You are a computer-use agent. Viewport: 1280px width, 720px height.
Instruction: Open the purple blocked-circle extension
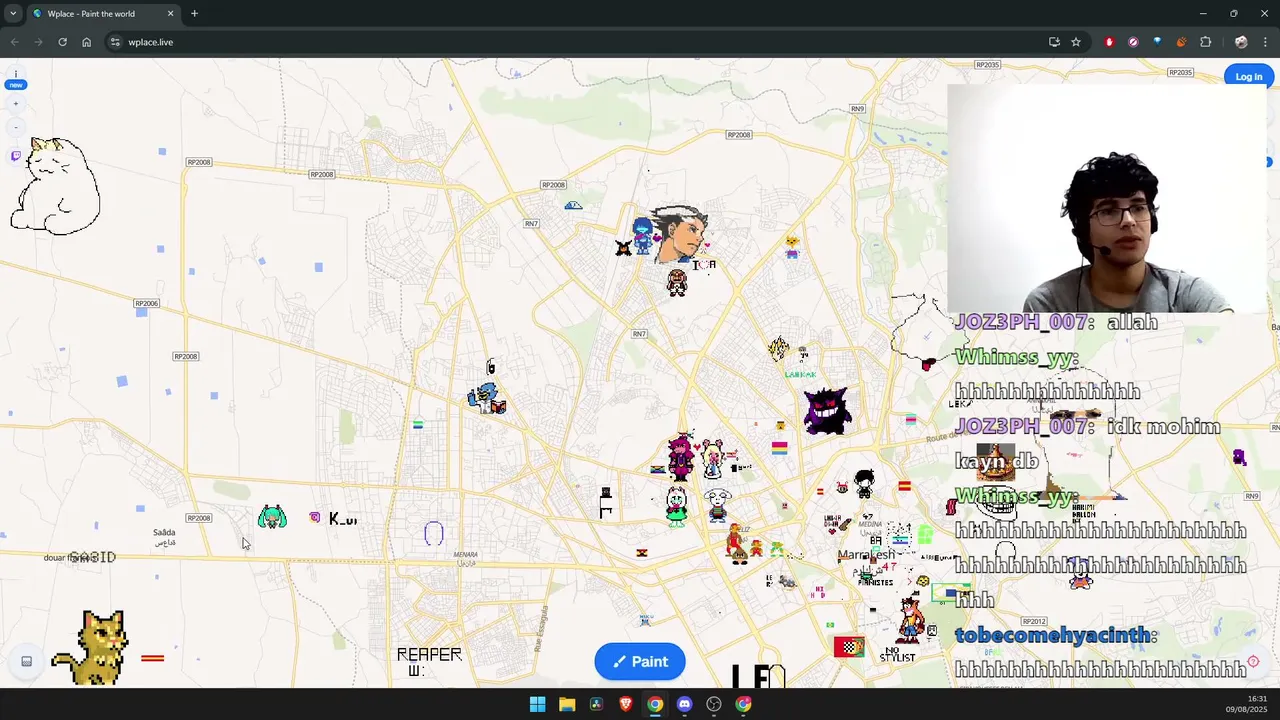[1133, 42]
